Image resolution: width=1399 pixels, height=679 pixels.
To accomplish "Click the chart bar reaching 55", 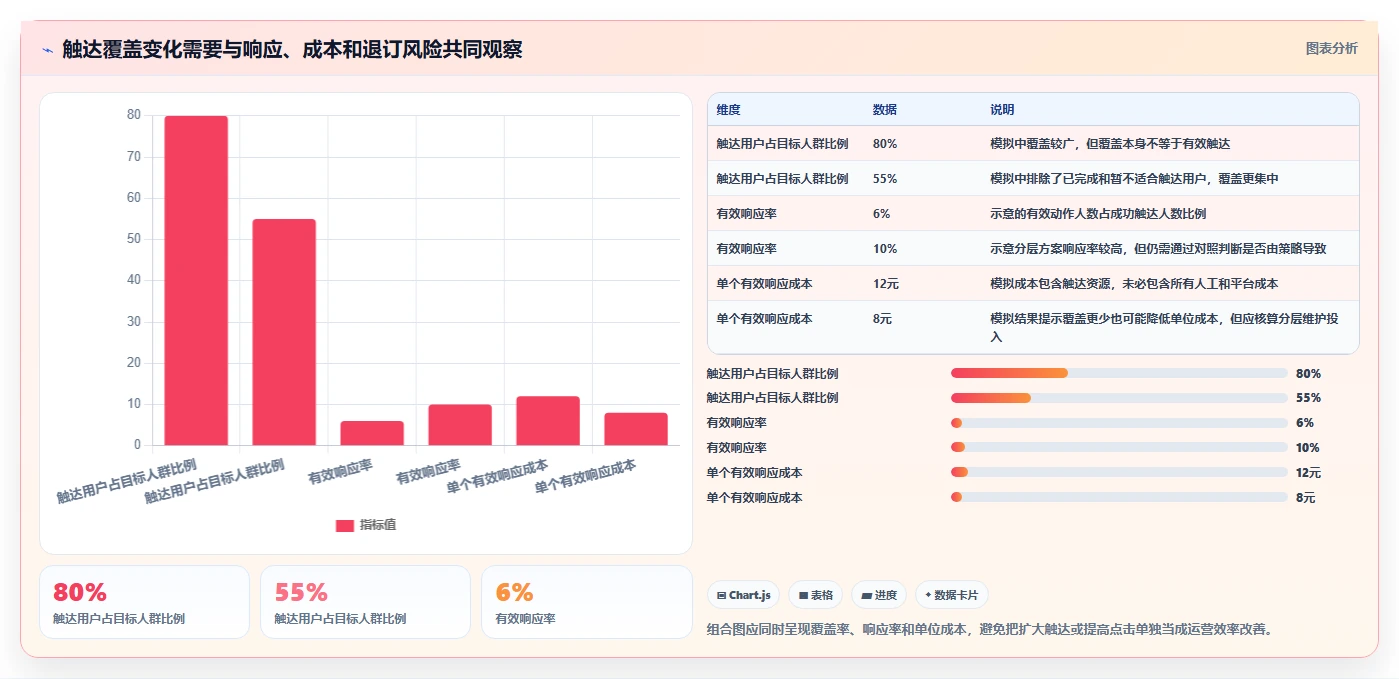I will 284,332.
